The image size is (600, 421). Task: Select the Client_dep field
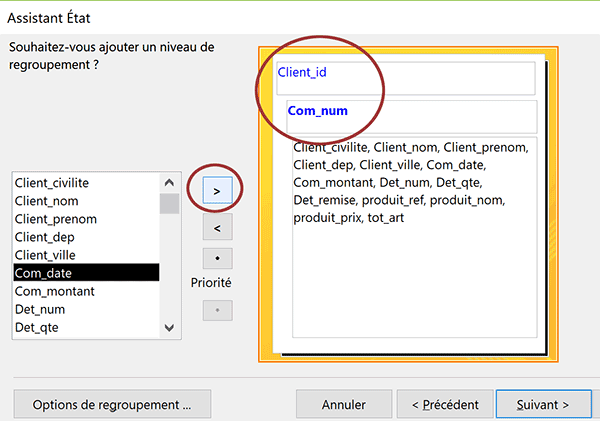(86, 237)
